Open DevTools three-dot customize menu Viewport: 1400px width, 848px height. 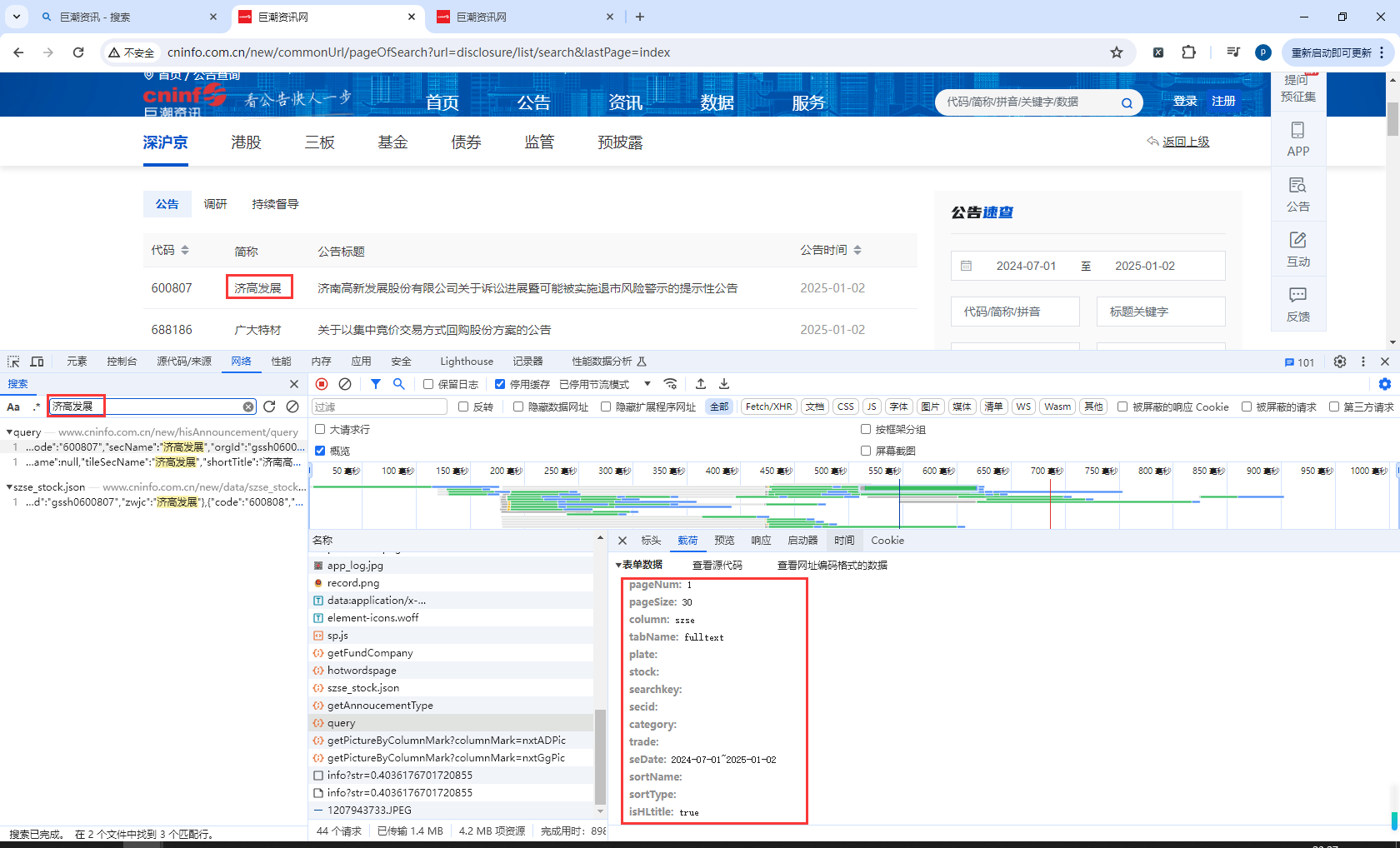[x=1363, y=362]
